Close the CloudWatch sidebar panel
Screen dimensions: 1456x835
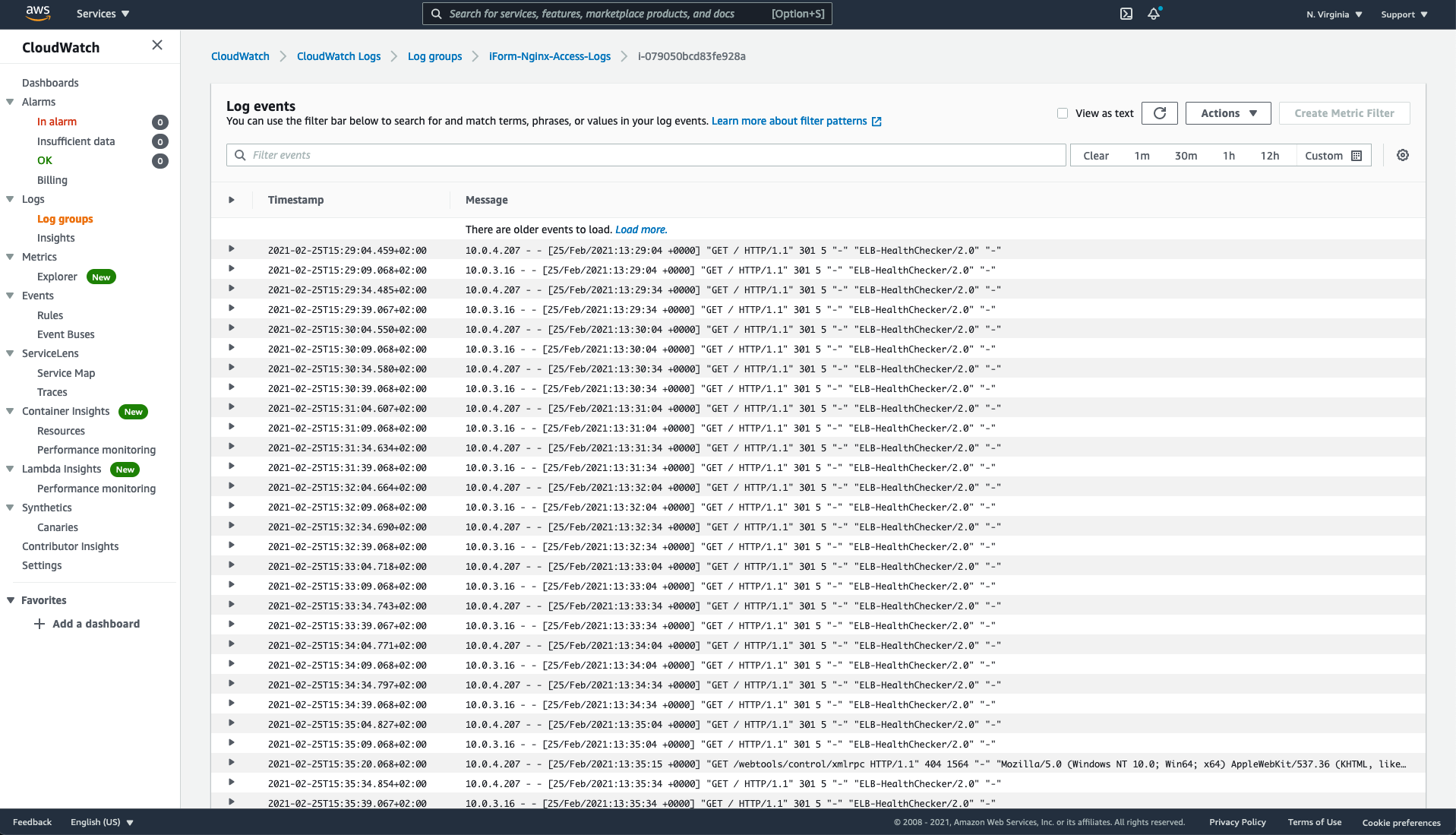coord(157,46)
